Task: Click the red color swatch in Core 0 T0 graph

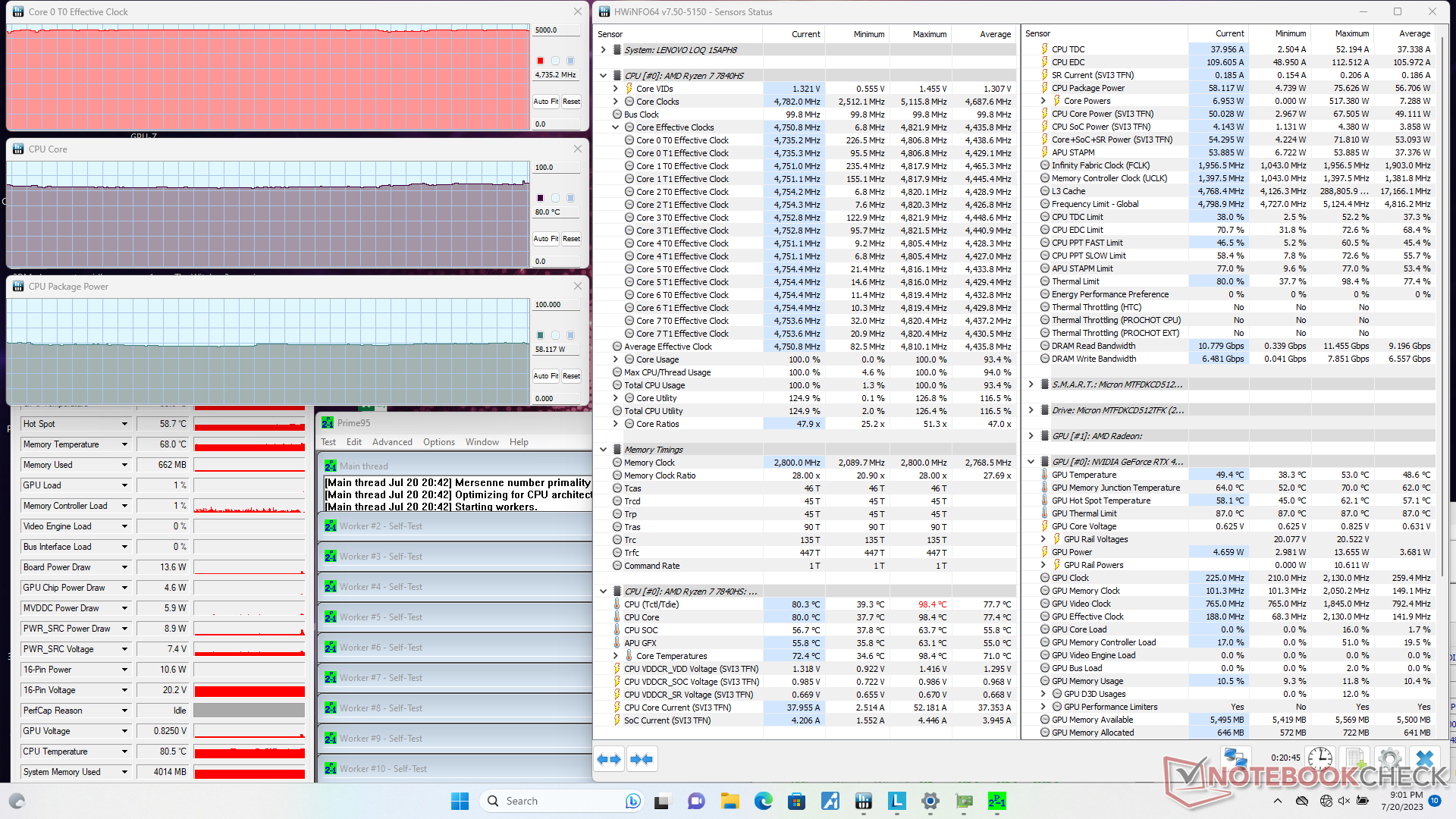Action: click(540, 61)
